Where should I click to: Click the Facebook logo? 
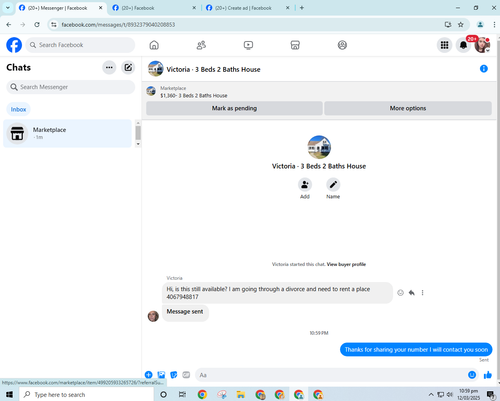14,45
